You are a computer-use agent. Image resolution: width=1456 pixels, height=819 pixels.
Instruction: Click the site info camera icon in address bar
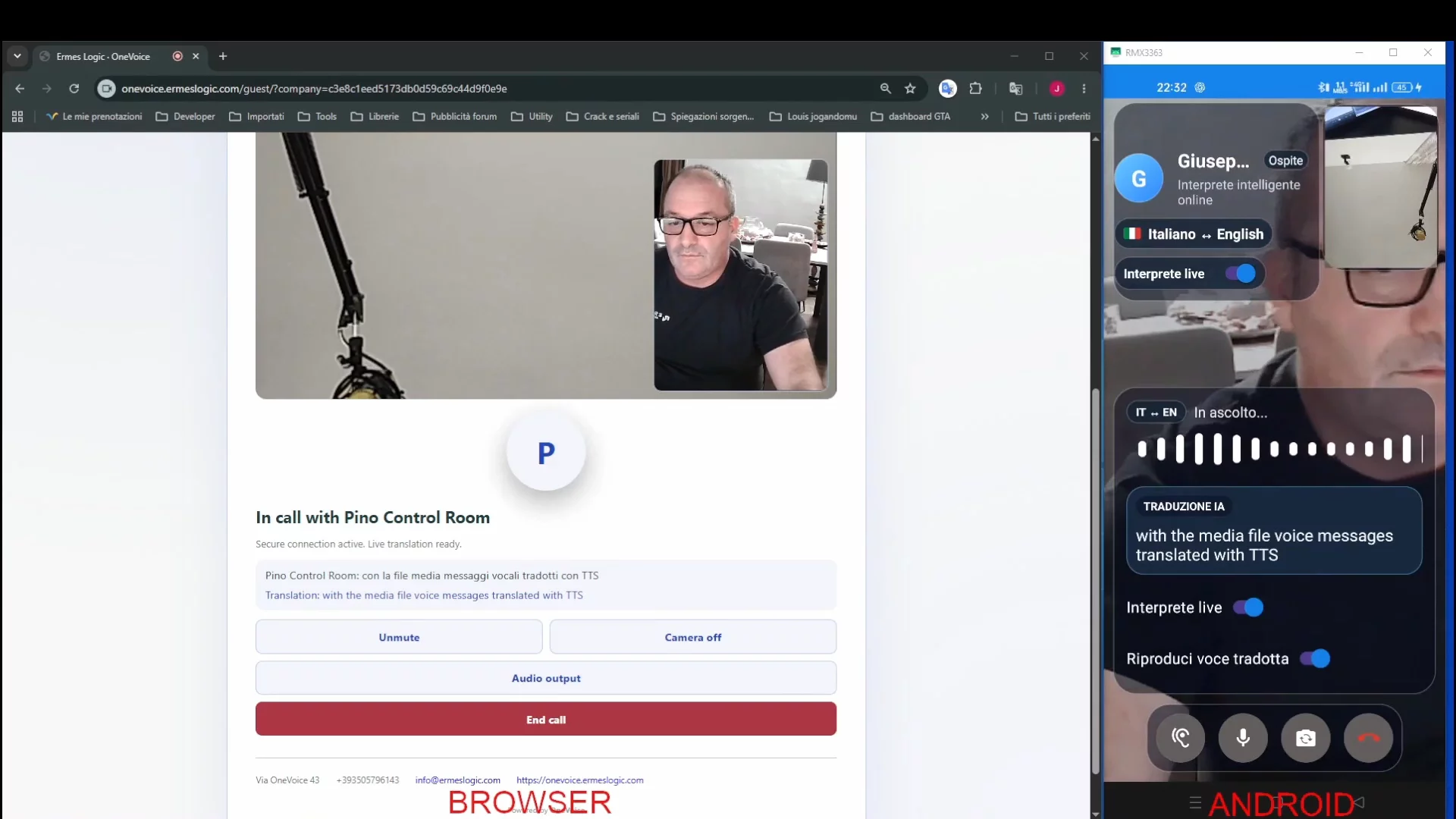(107, 89)
